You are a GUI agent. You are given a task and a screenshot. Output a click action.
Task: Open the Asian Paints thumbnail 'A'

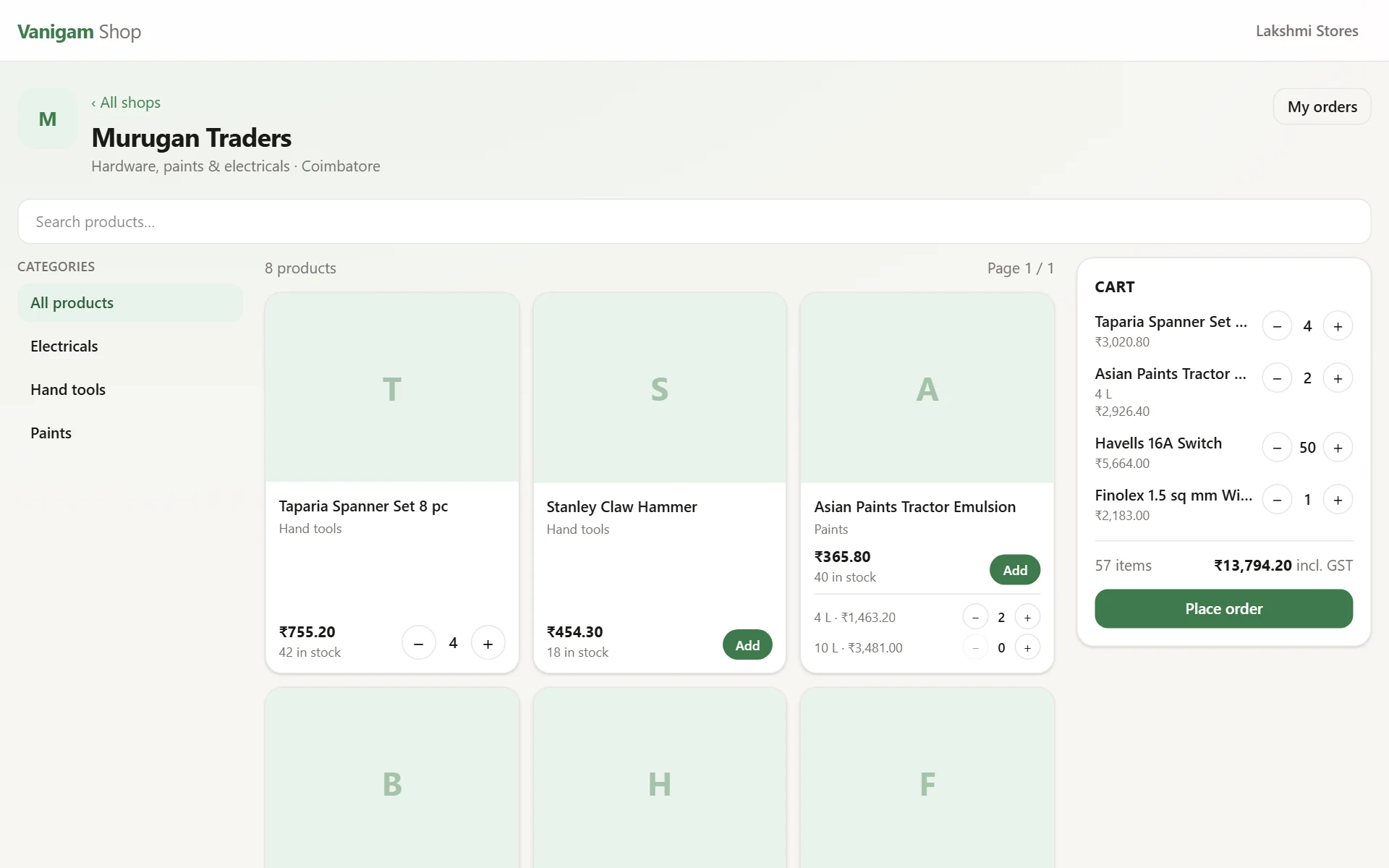click(927, 388)
